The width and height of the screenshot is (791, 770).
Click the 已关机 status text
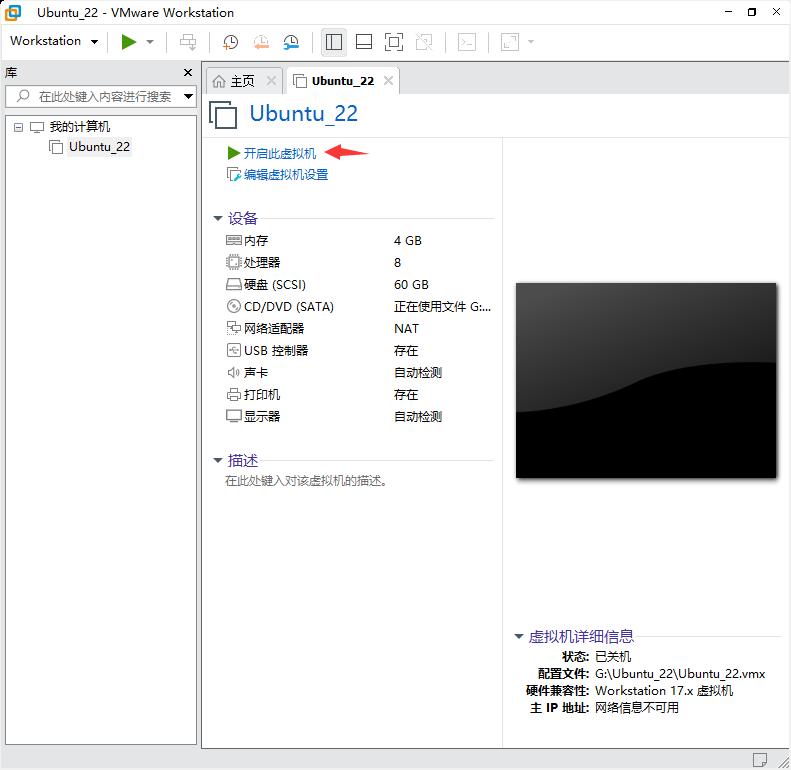tap(613, 656)
